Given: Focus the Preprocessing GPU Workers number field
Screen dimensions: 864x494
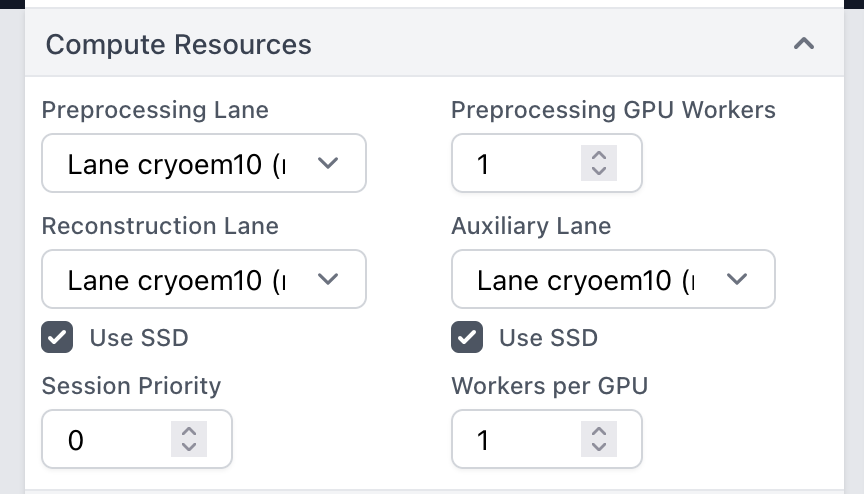Looking at the screenshot, I should click(x=515, y=164).
